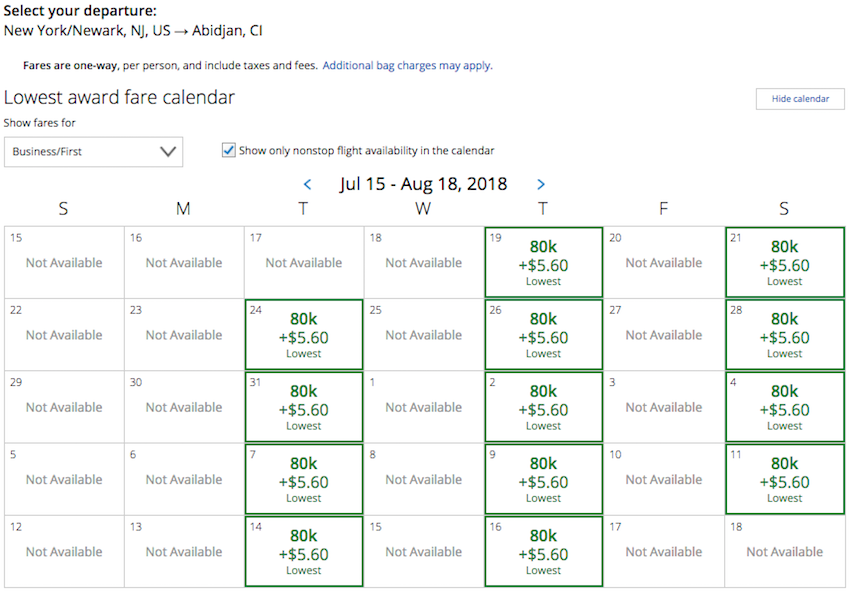
Task: Select August 7 80k fare cell
Action: [304, 478]
